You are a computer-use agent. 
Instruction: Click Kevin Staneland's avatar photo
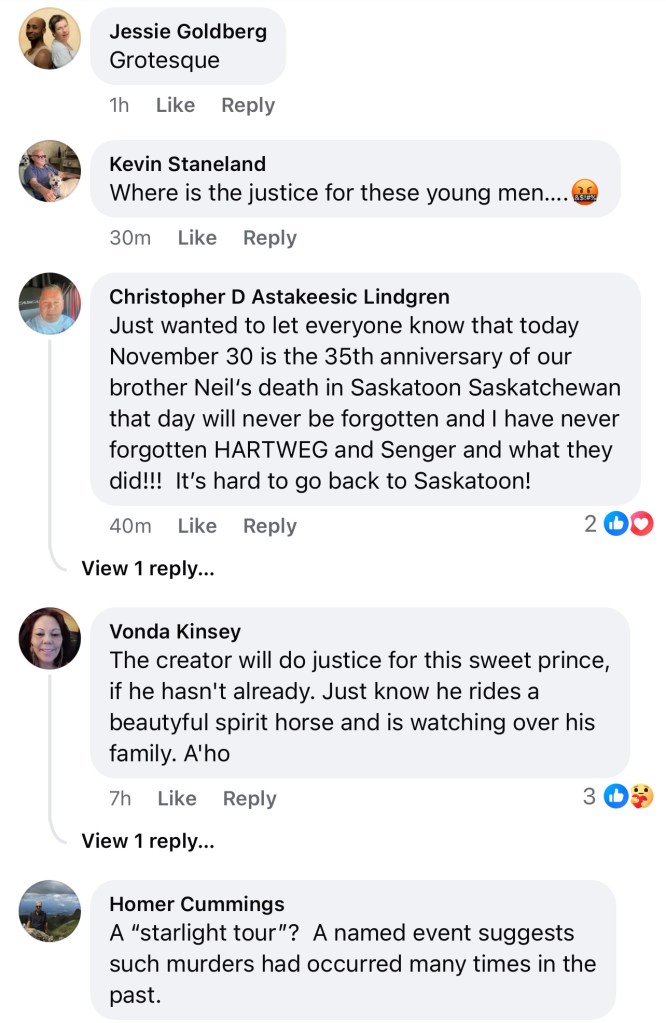[50, 171]
